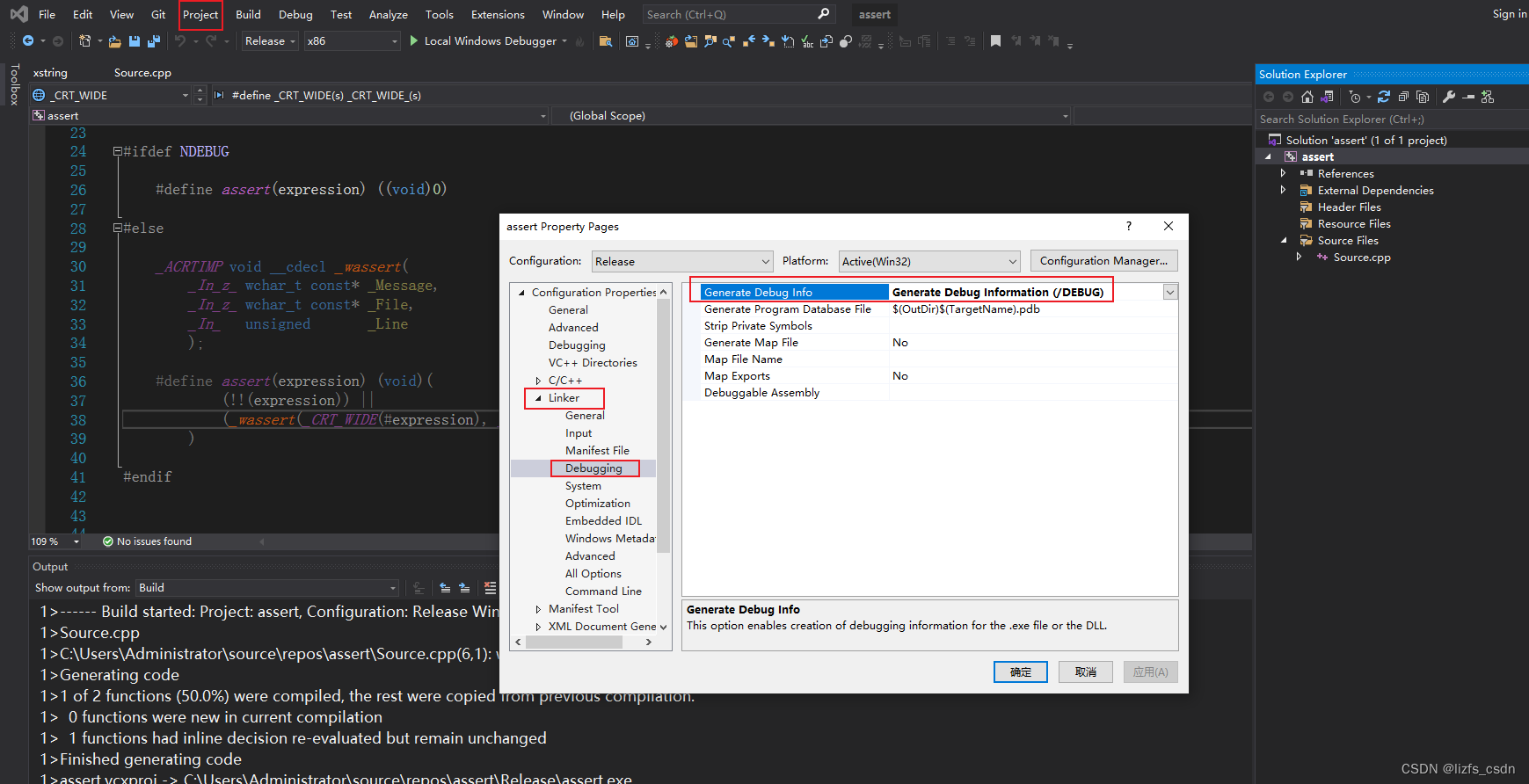Click the bookmark icon in the toolbar

pos(995,40)
